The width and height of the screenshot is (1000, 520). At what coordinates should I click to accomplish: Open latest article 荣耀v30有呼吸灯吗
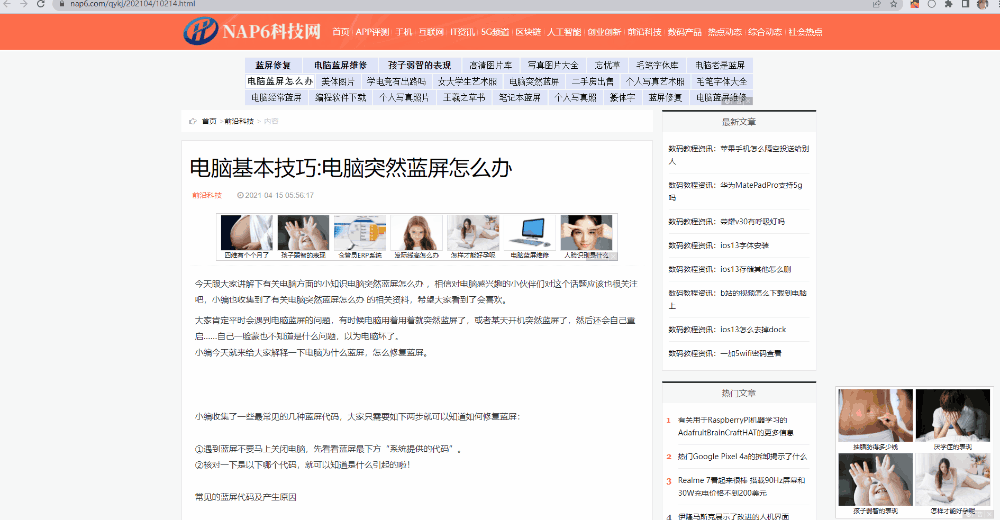tap(726, 222)
